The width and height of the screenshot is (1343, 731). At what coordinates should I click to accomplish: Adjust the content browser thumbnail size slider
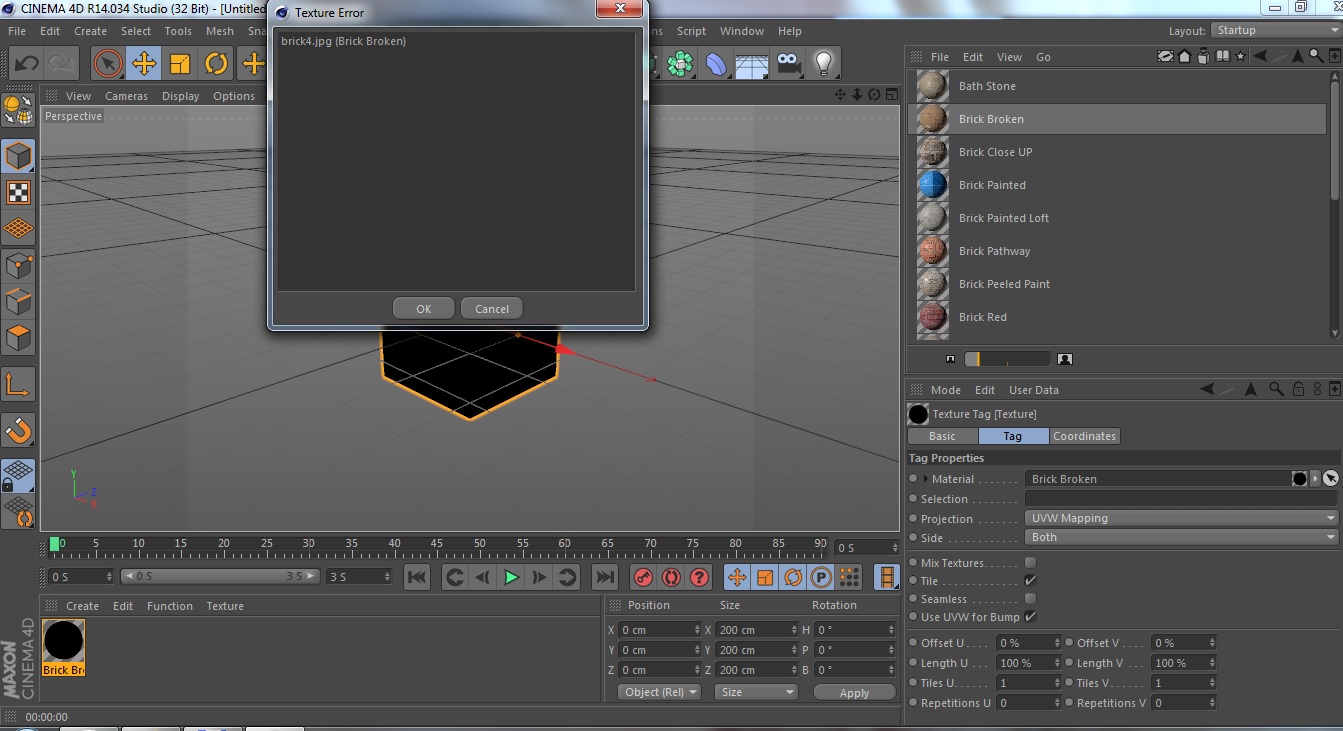1008,359
